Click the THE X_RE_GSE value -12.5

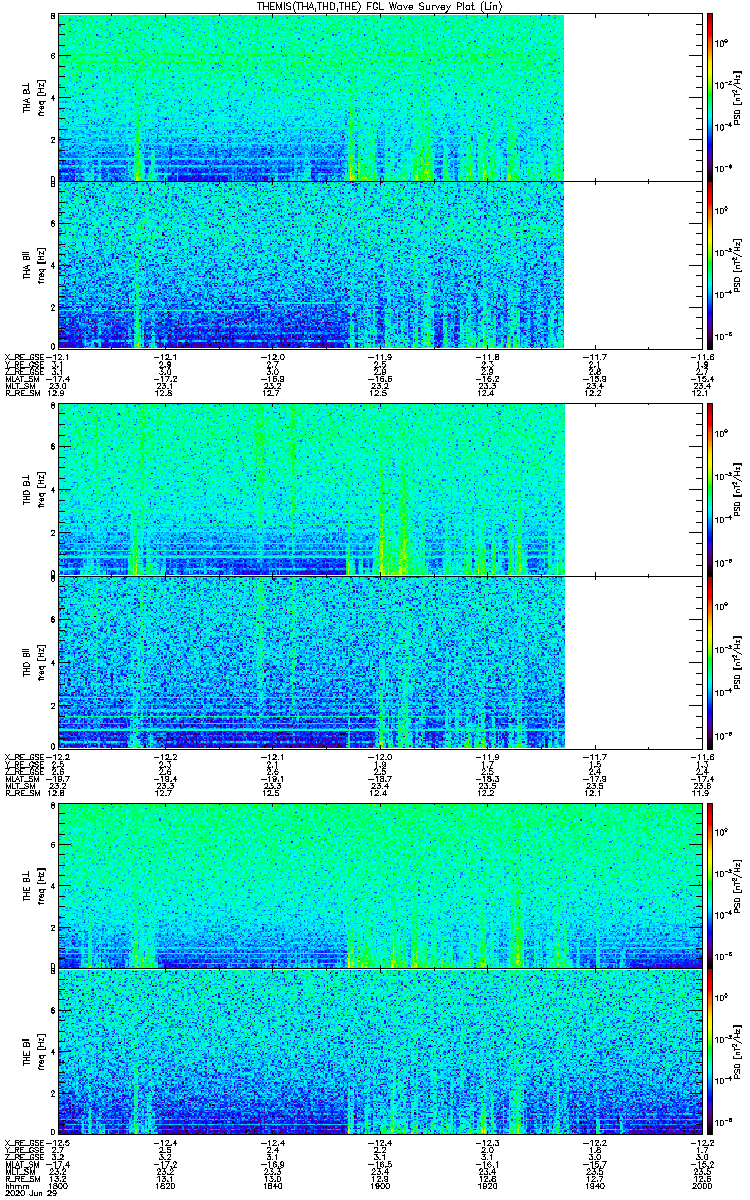(x=59, y=1144)
